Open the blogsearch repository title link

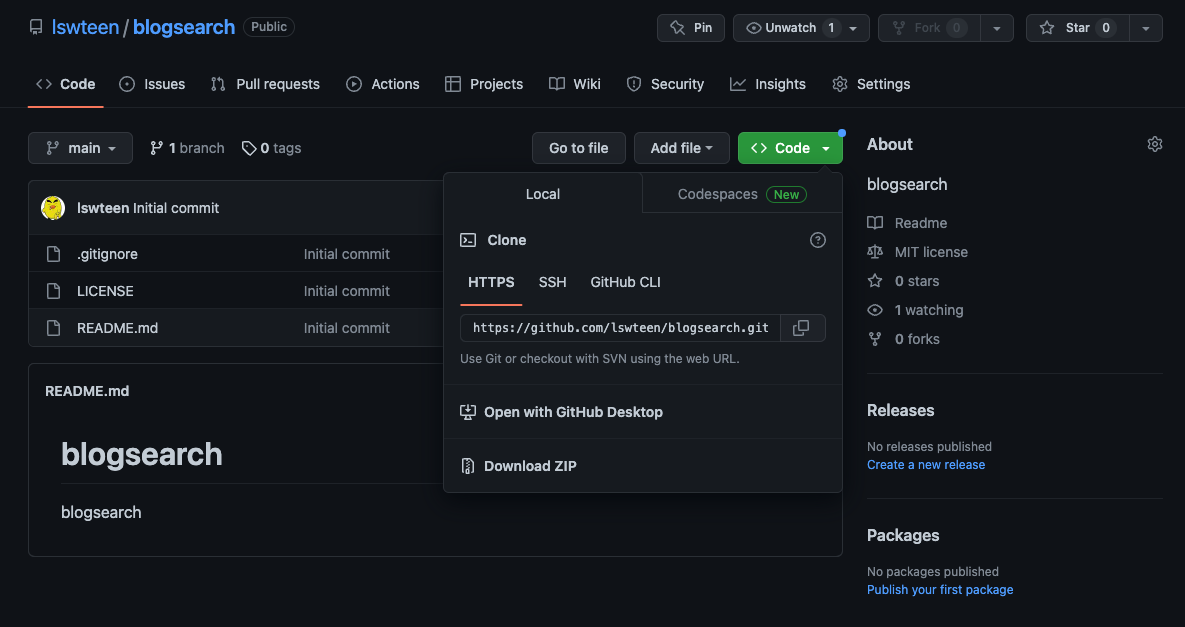tap(184, 27)
